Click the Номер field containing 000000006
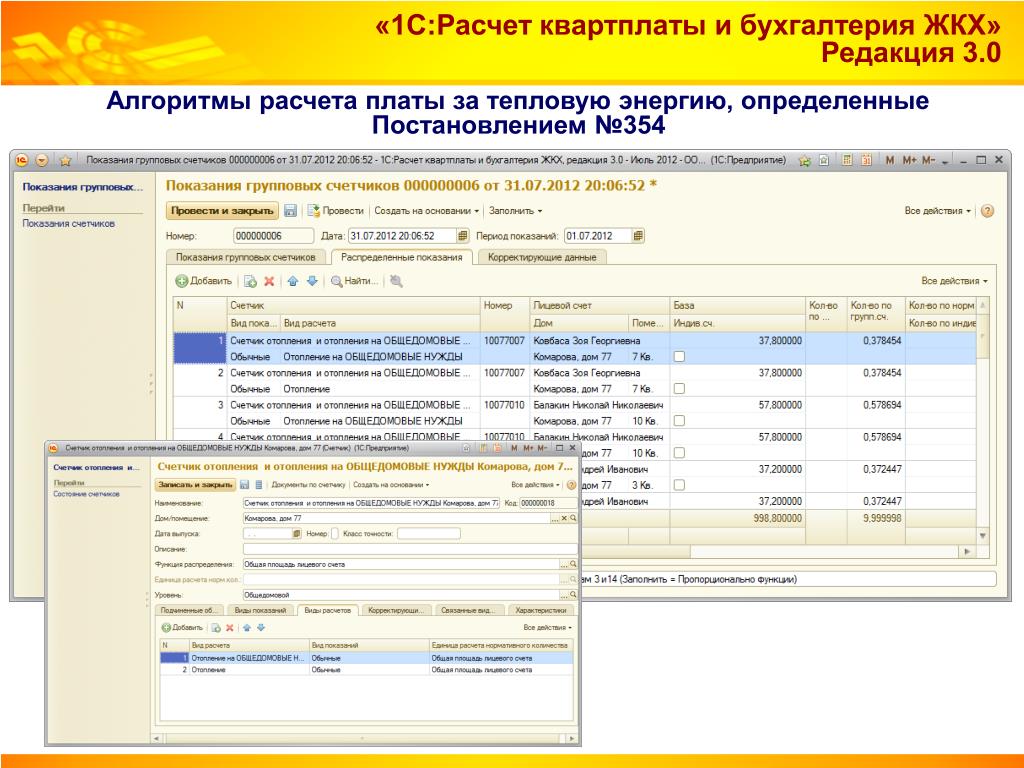1024x768 pixels. [273, 236]
